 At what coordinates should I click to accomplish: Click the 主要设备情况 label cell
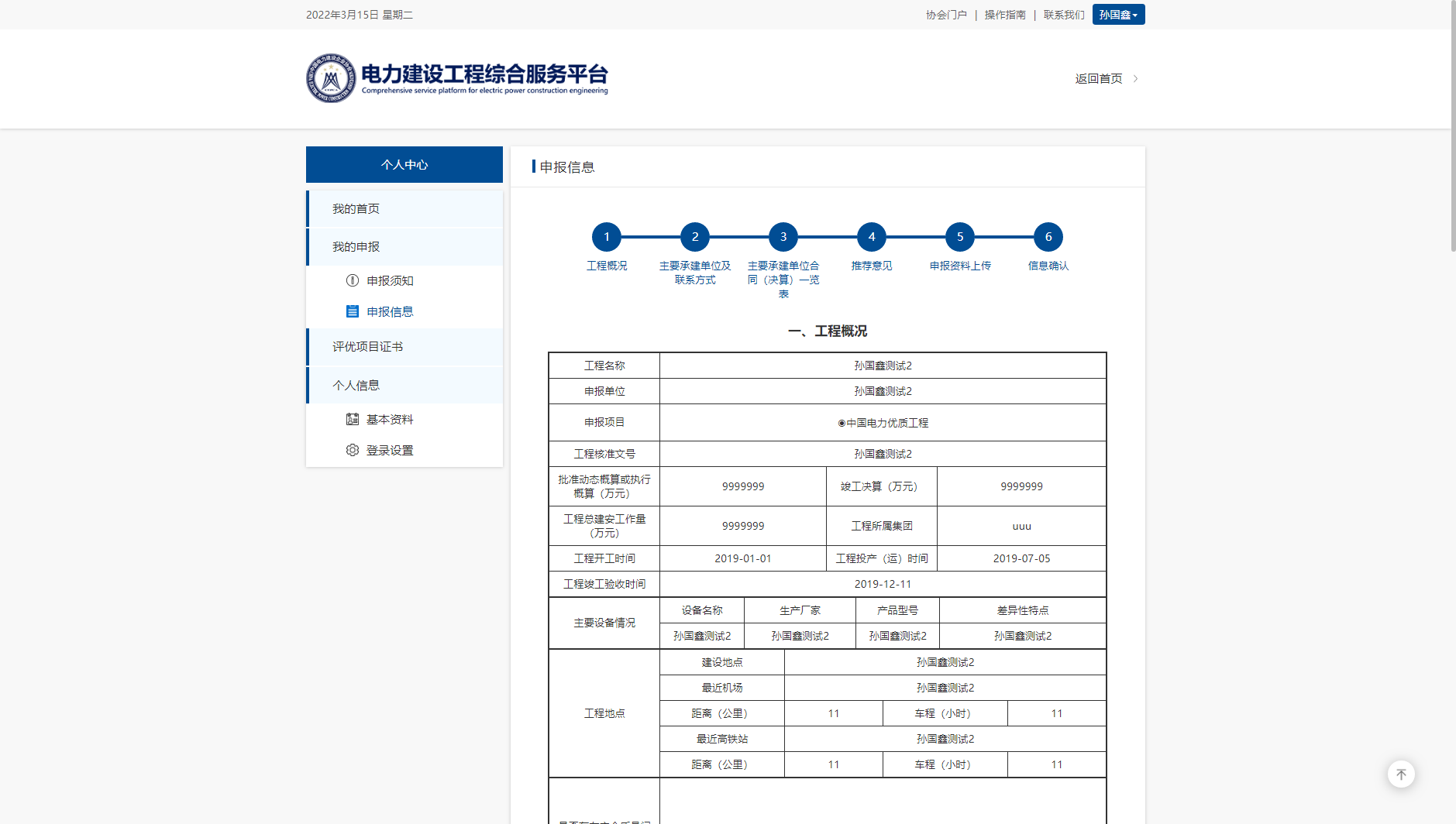coord(604,623)
